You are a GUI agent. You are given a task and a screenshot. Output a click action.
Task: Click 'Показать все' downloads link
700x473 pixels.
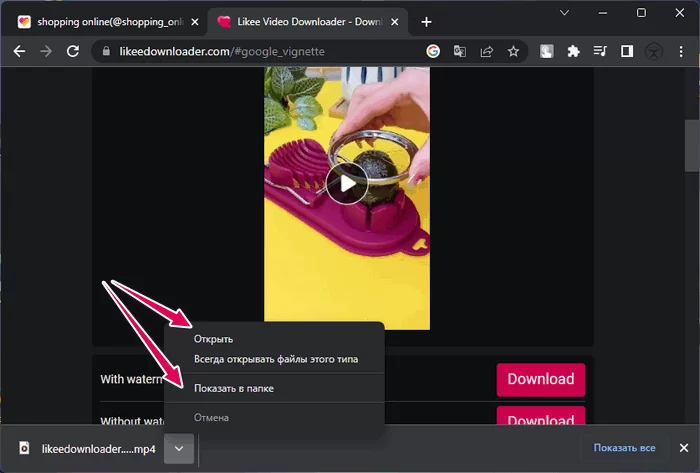624,449
